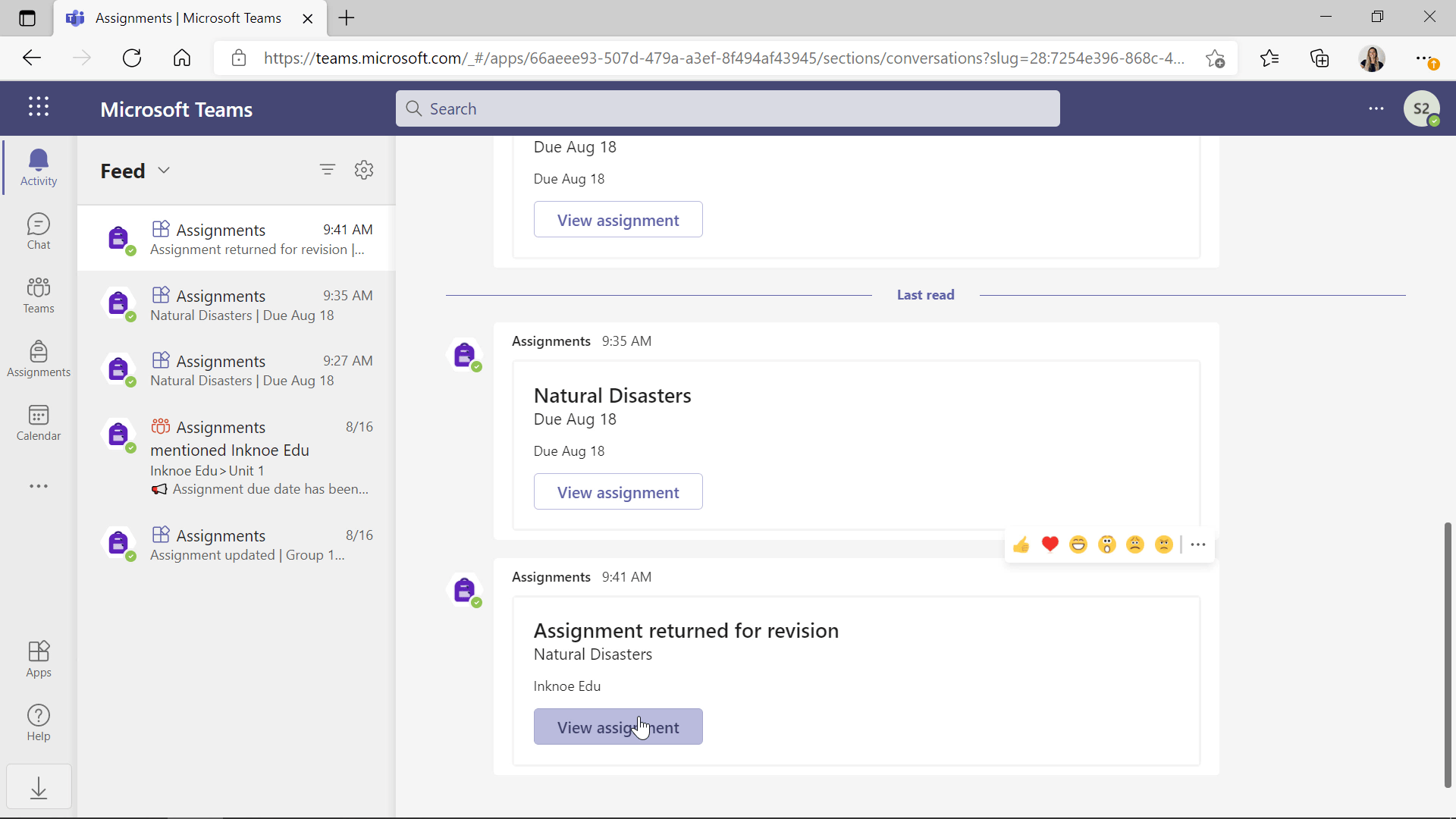
Task: Open Microsoft Teams app grid menu
Action: pos(38,108)
